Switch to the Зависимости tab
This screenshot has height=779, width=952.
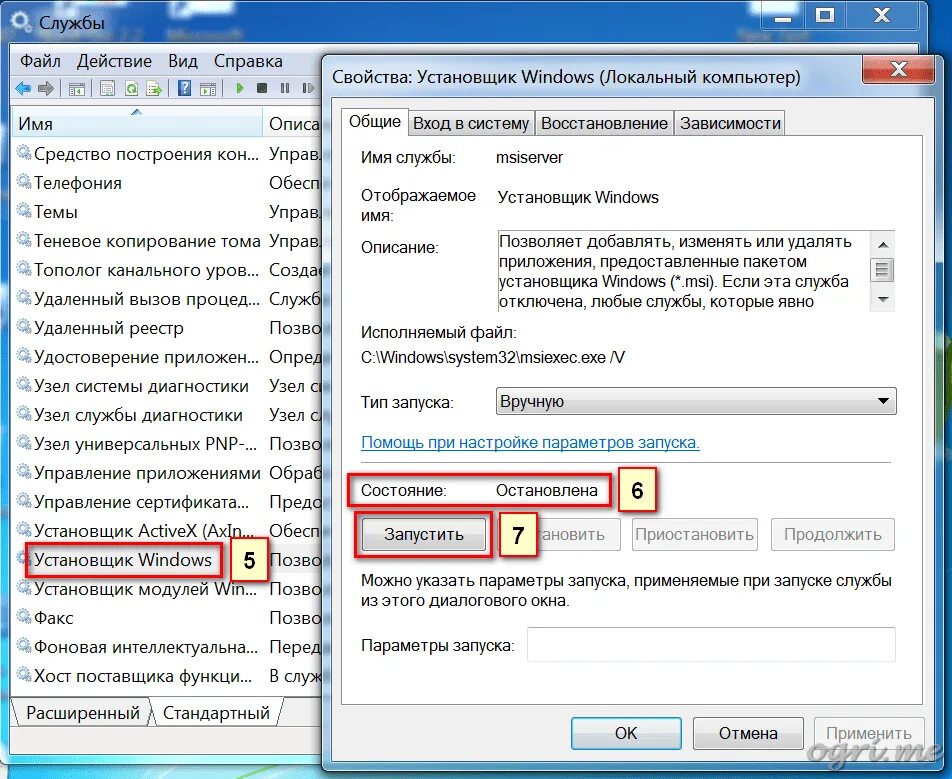[x=730, y=123]
